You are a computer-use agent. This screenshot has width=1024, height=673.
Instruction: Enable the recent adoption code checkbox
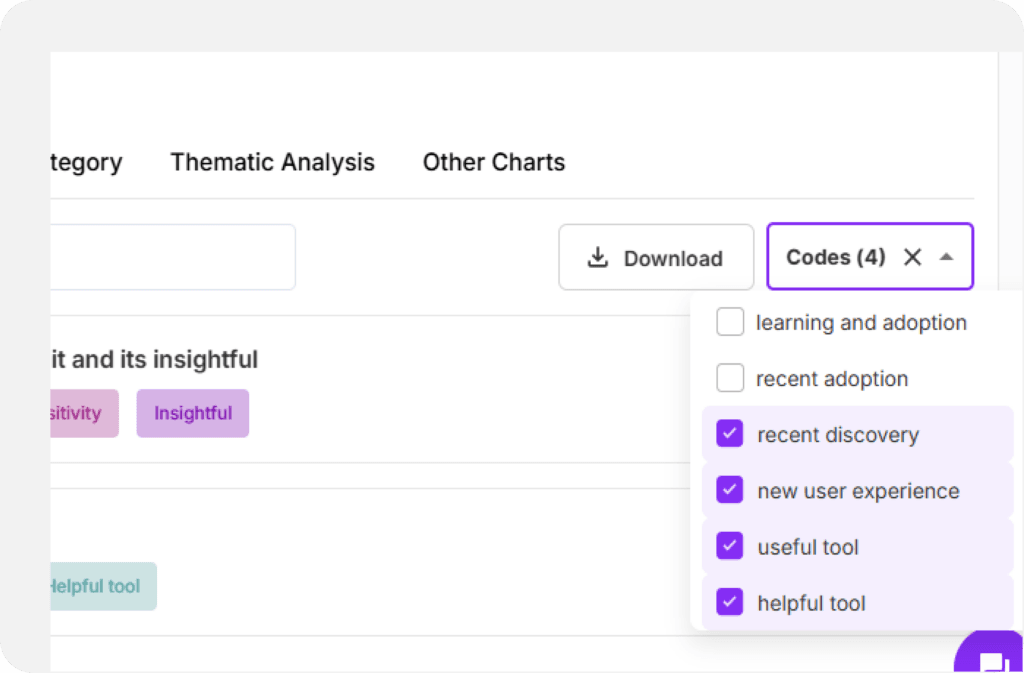[730, 378]
